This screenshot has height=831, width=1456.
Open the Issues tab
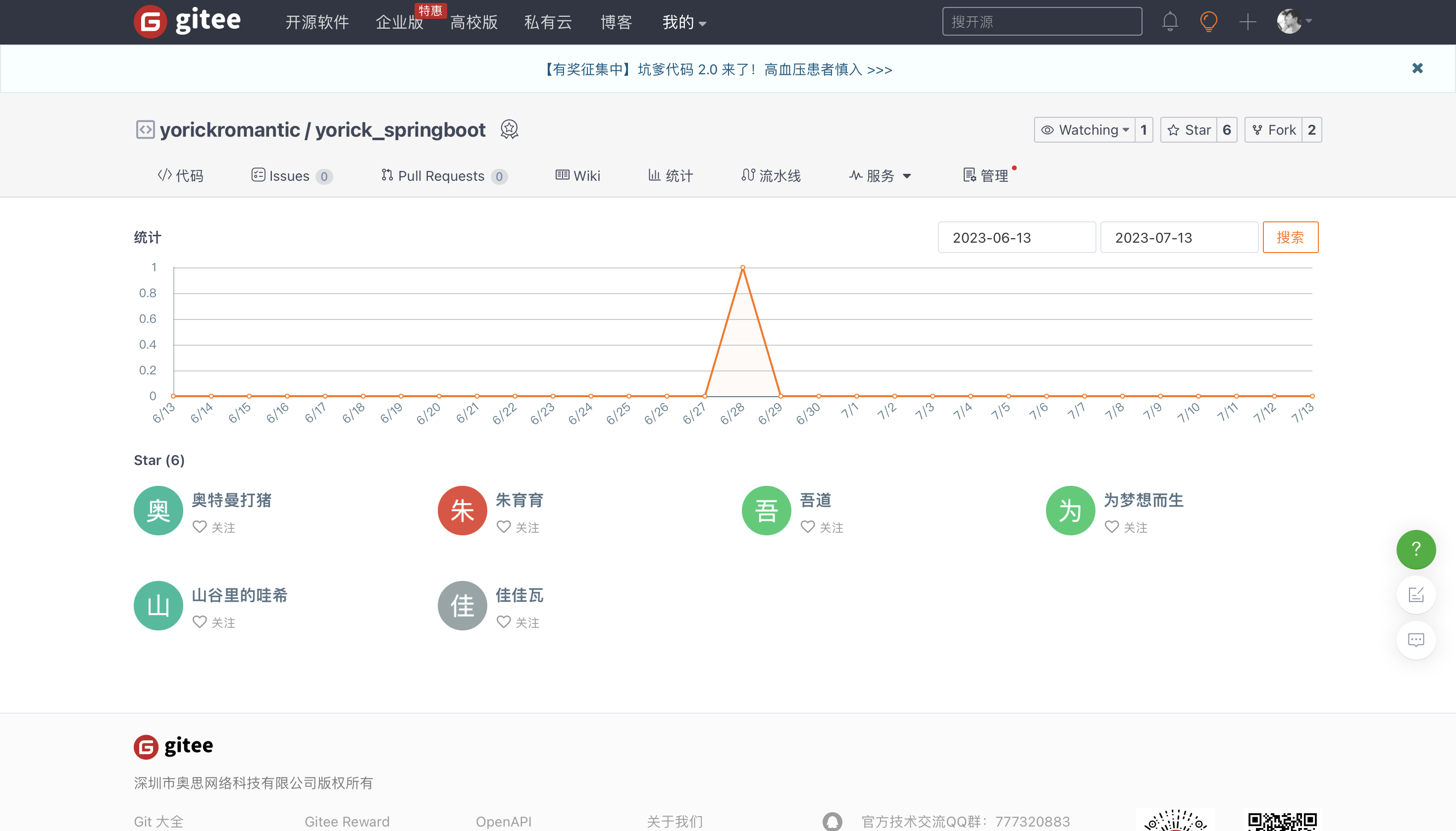pos(292,176)
